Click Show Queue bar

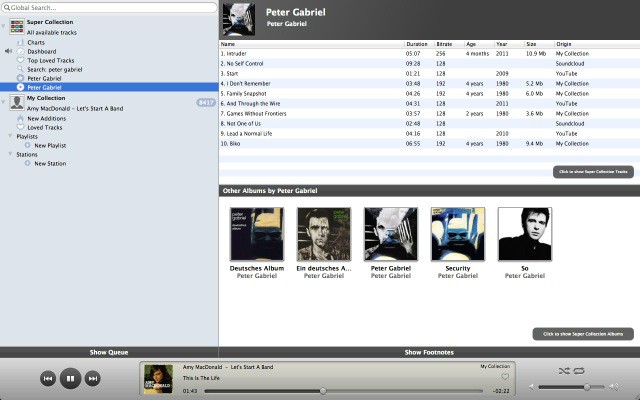109,352
